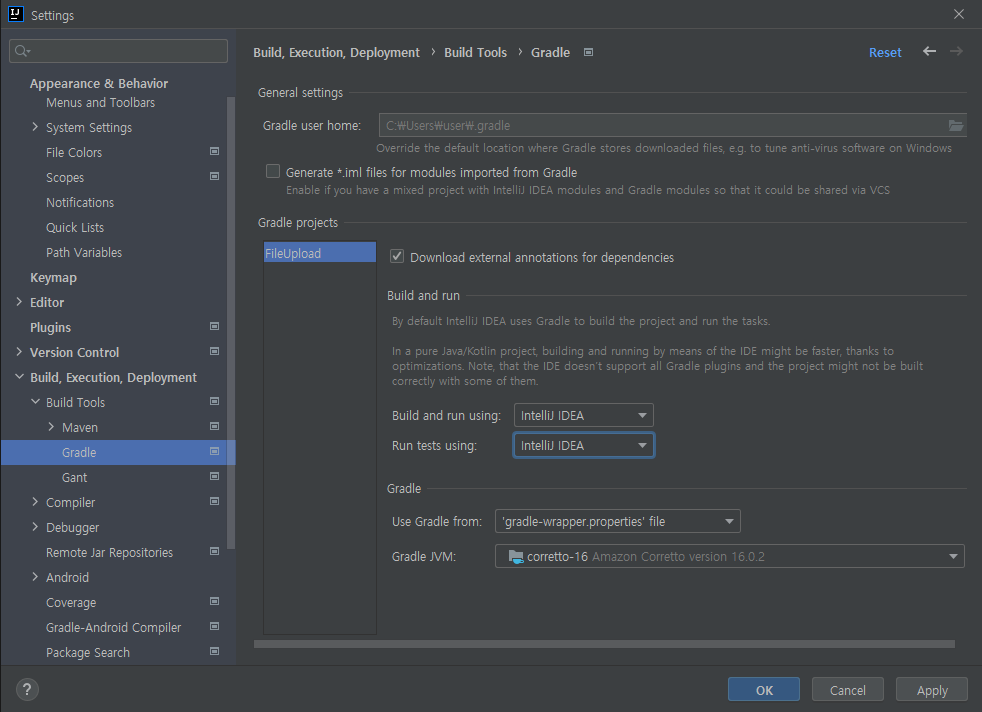
Task: Expand the Compiler node
Action: (x=35, y=502)
